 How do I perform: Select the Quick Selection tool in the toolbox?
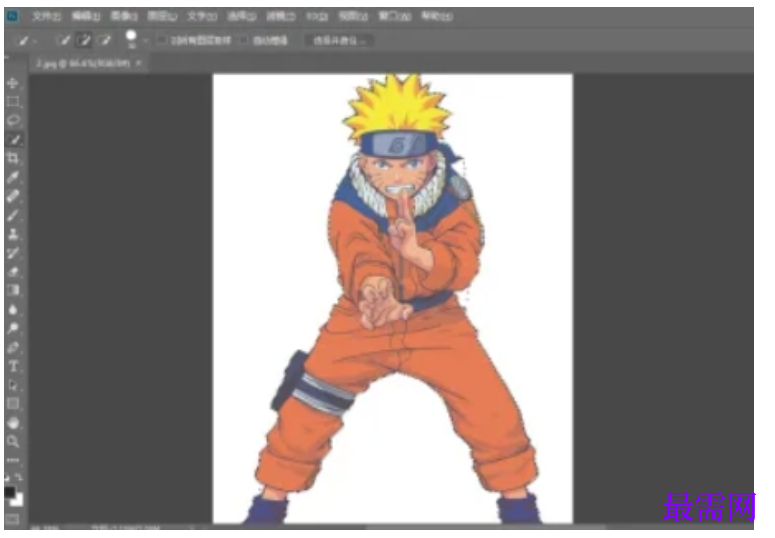(x=13, y=139)
